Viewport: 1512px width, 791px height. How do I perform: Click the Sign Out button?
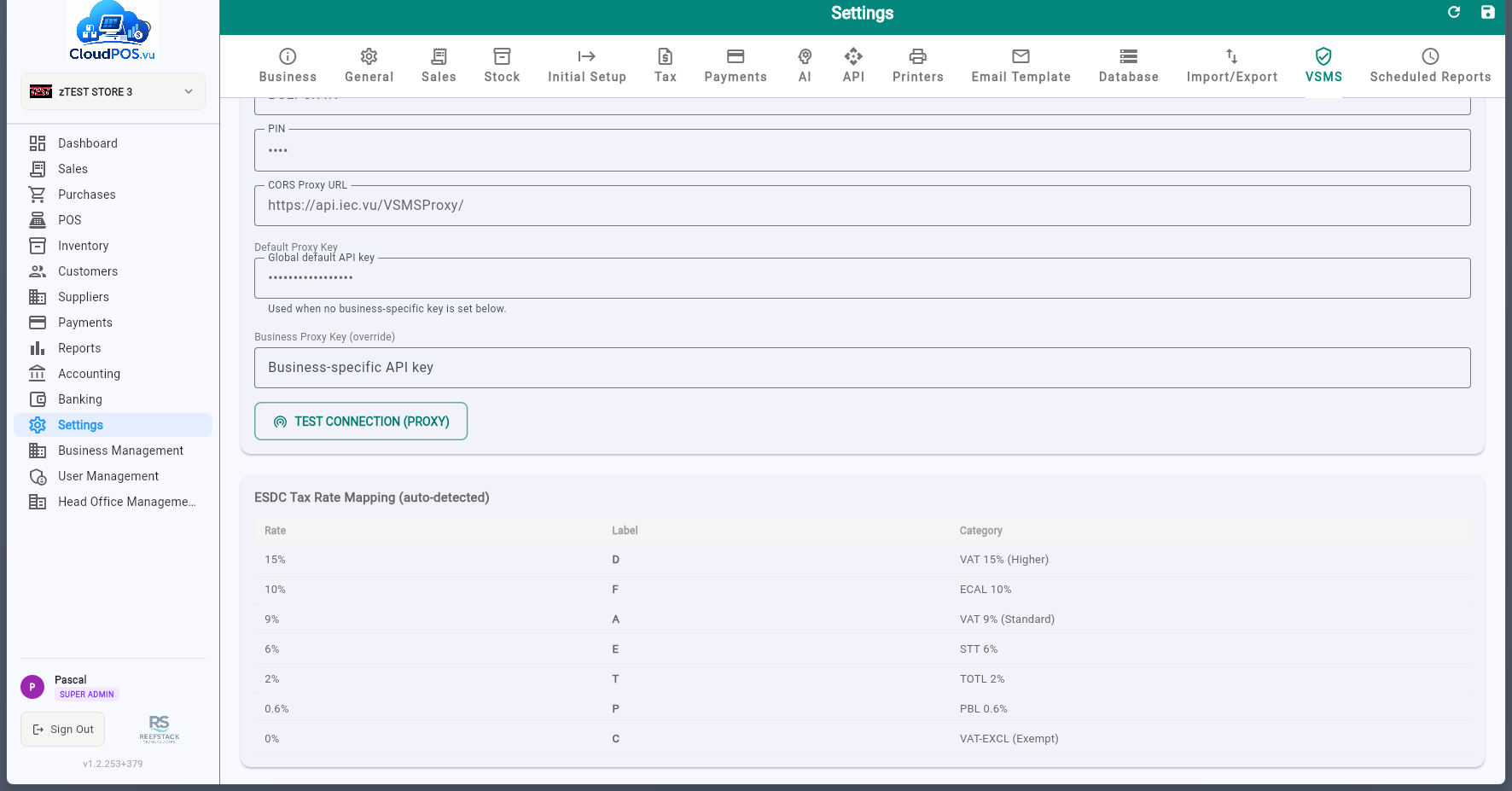tap(63, 730)
